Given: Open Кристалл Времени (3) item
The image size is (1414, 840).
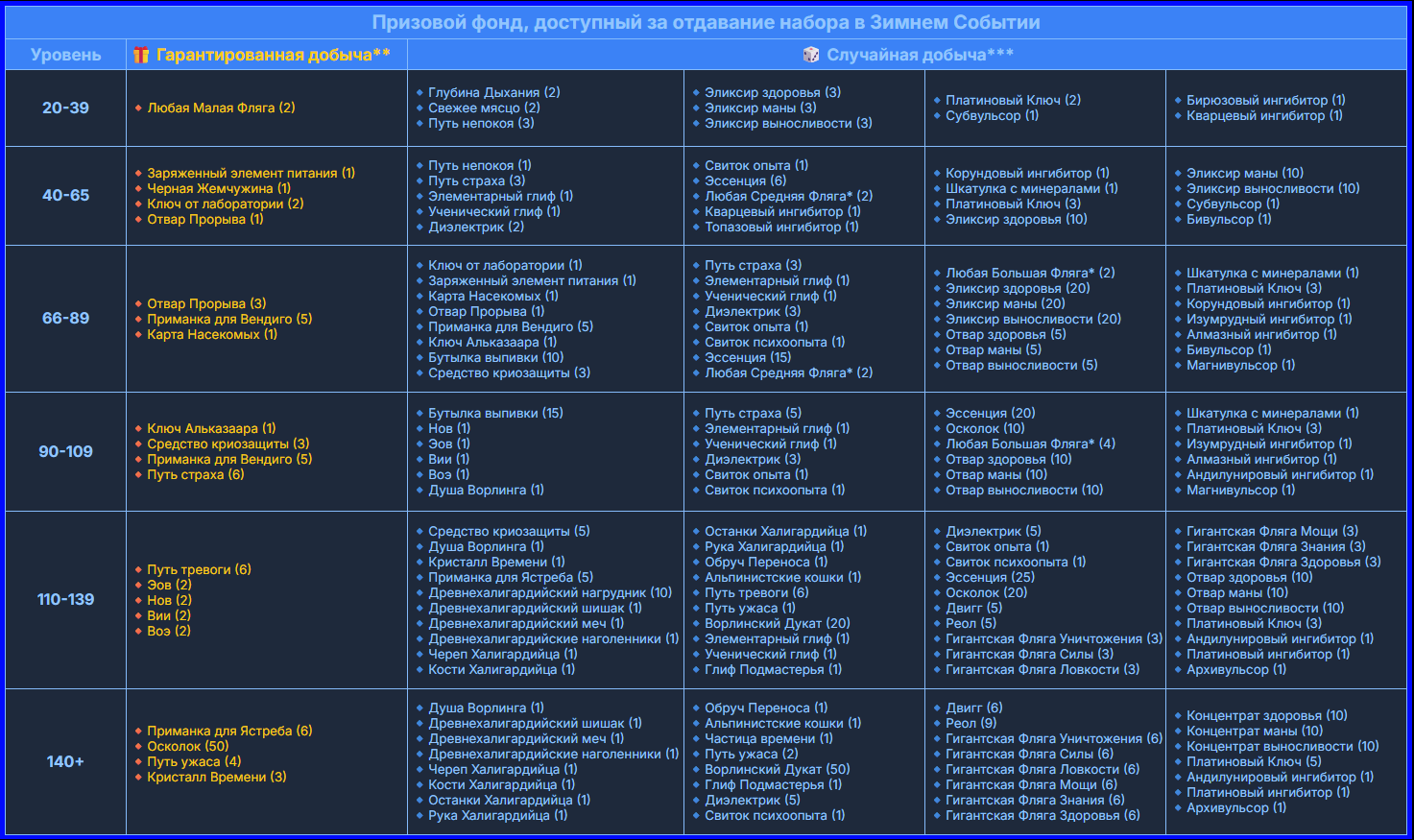Looking at the screenshot, I should point(216,778).
